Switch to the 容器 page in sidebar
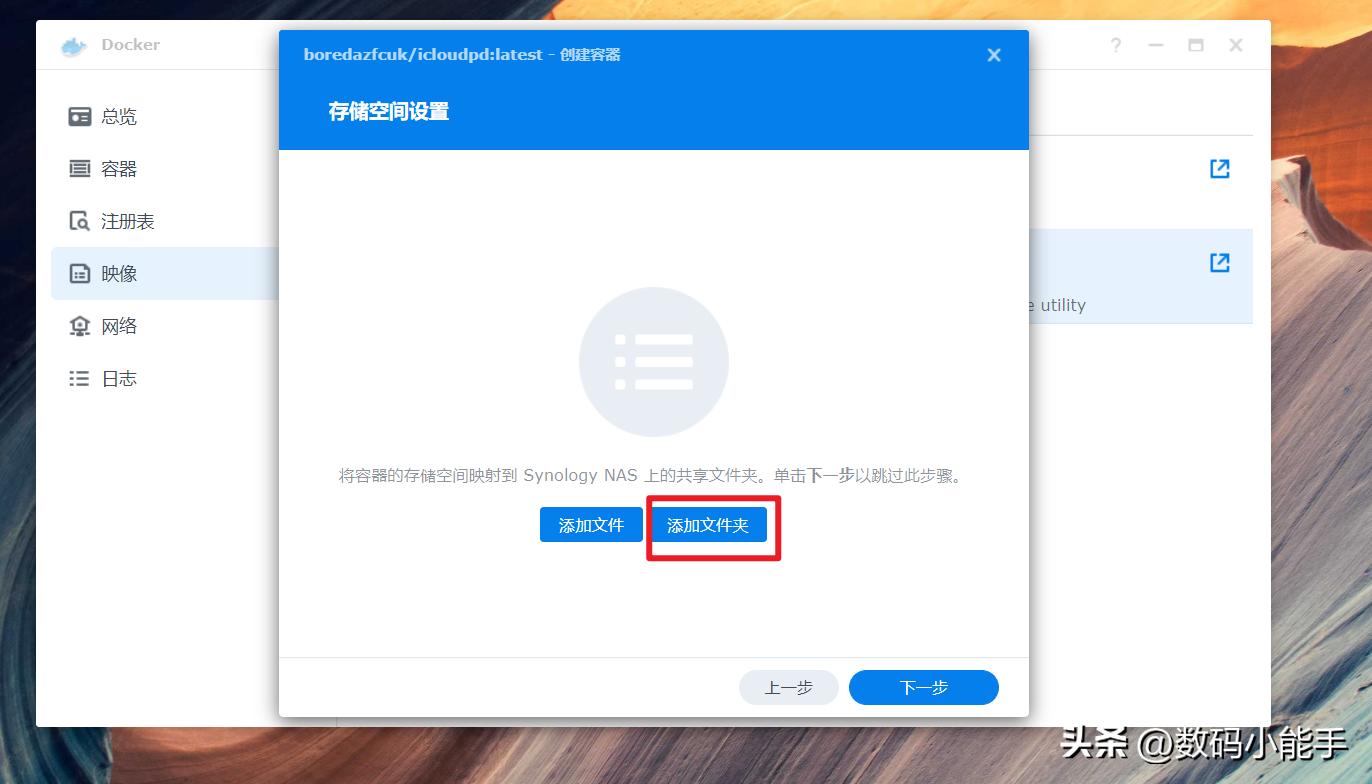The height and width of the screenshot is (784, 1372). [118, 169]
